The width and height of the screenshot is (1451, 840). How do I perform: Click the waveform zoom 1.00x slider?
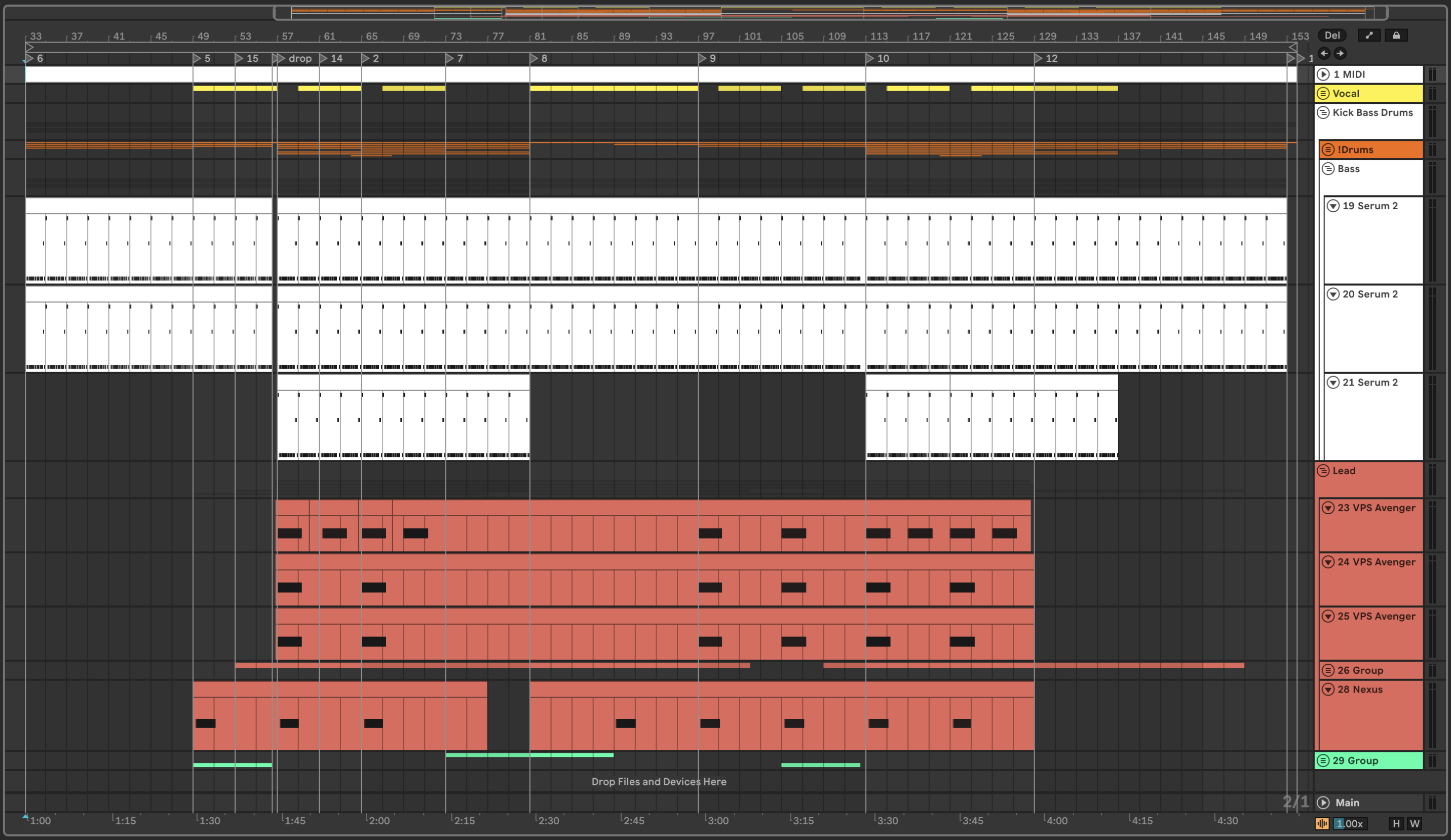[1350, 824]
